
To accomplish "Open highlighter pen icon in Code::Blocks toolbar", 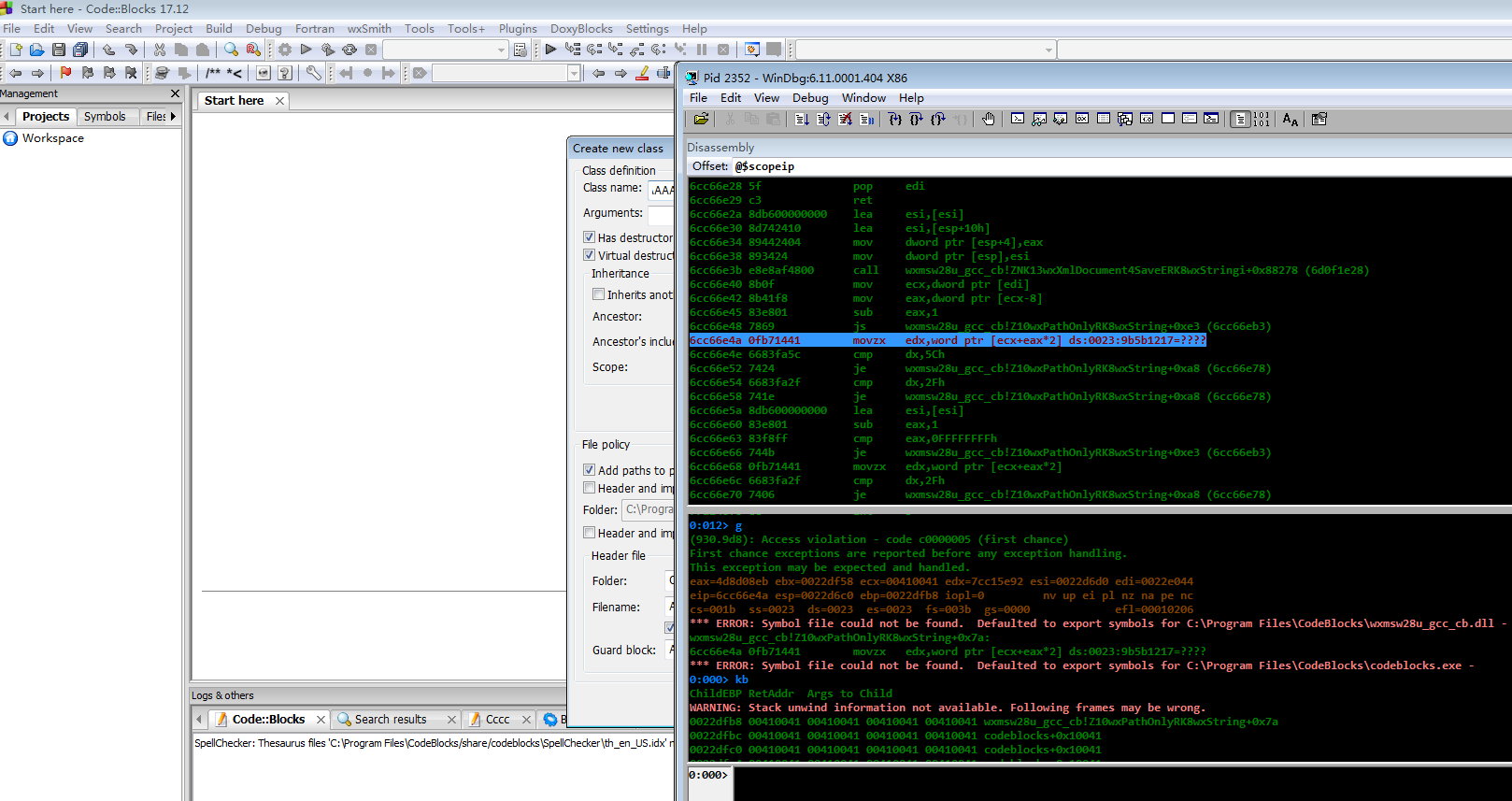I will (642, 73).
